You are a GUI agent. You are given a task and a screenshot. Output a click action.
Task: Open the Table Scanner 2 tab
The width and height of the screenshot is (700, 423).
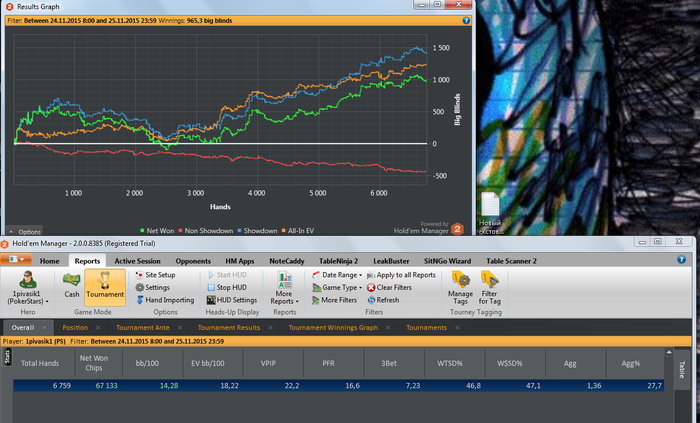pos(511,261)
